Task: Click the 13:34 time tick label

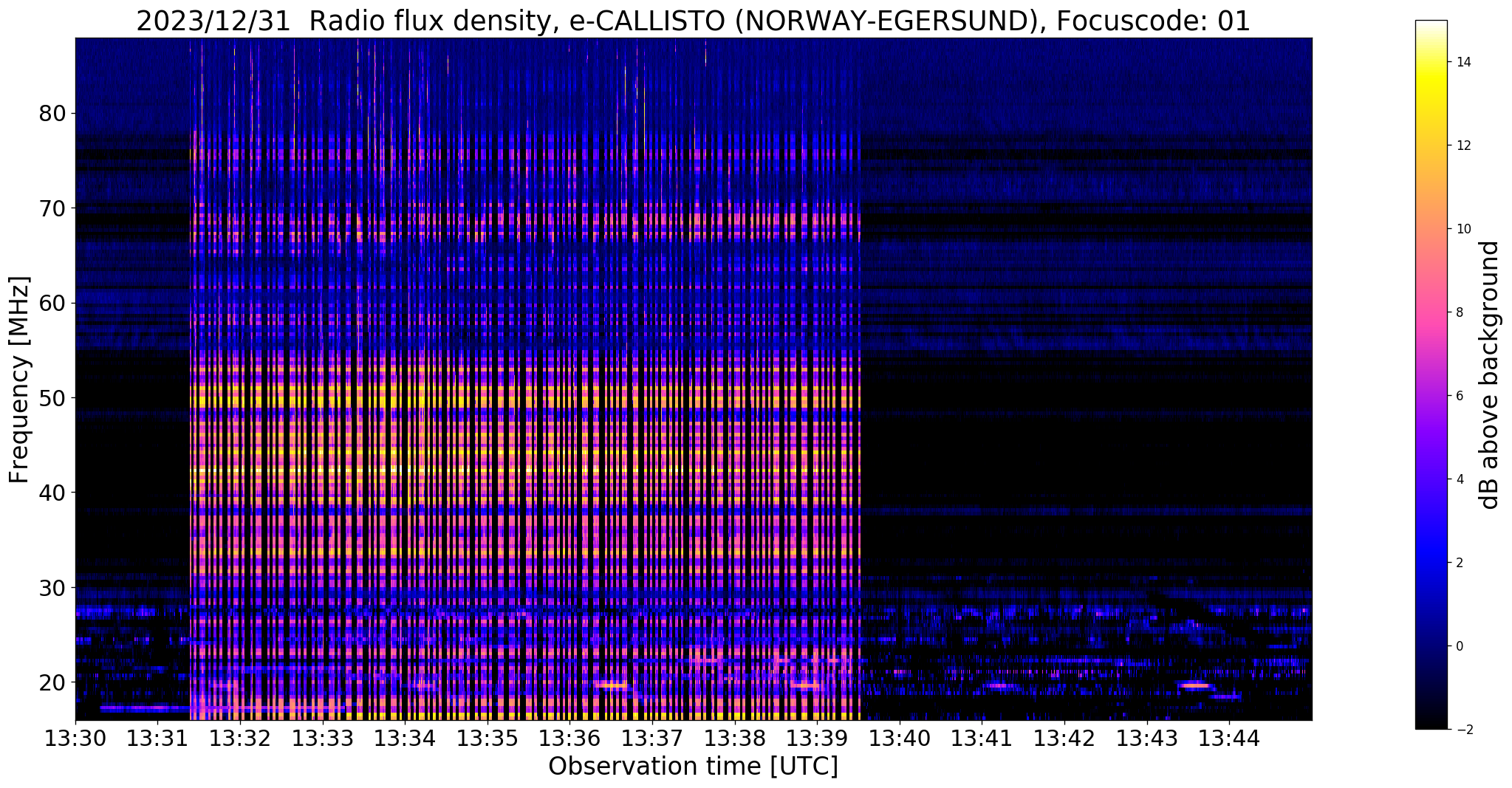Action: tap(405, 739)
